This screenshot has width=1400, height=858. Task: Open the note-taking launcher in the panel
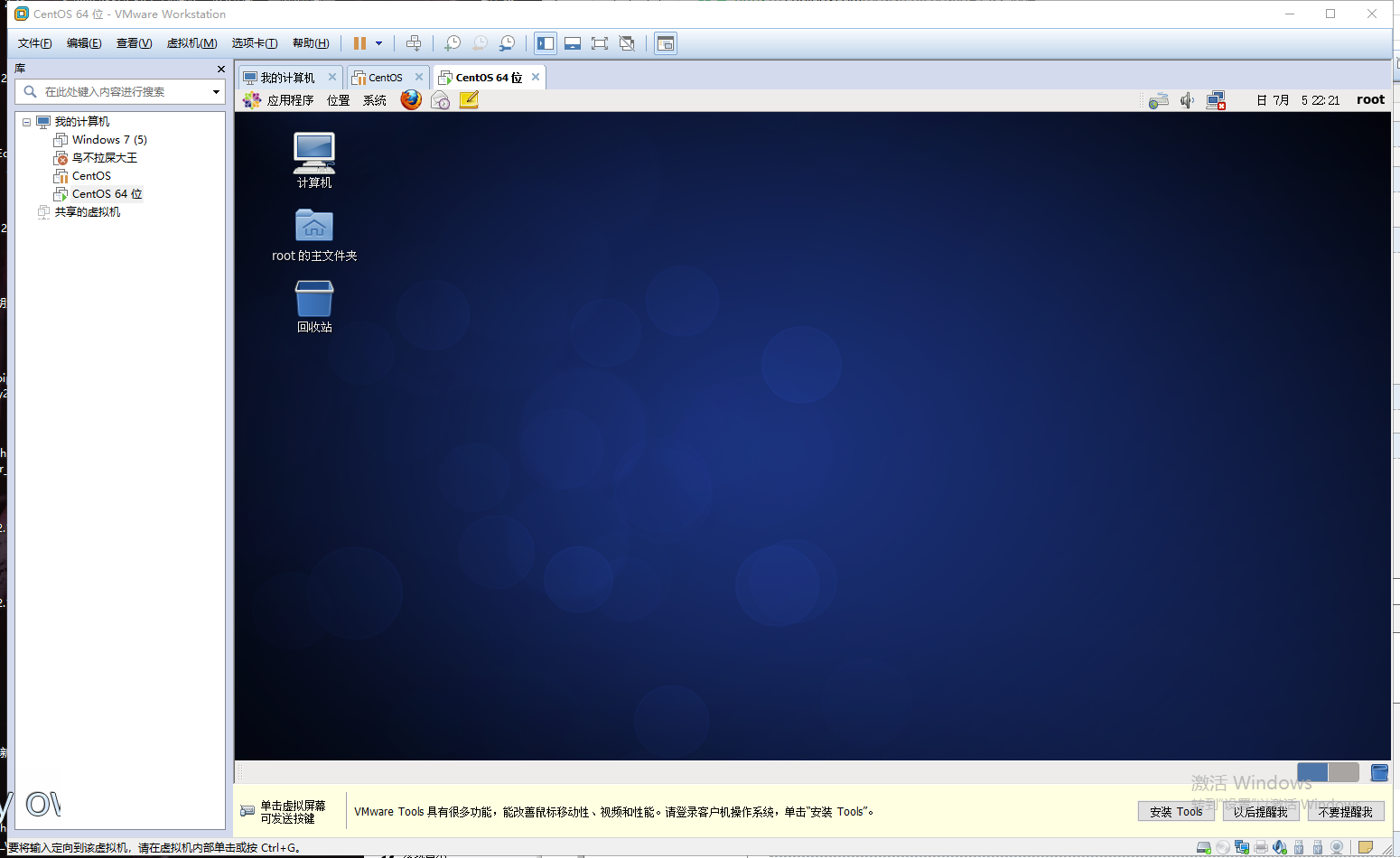click(469, 99)
